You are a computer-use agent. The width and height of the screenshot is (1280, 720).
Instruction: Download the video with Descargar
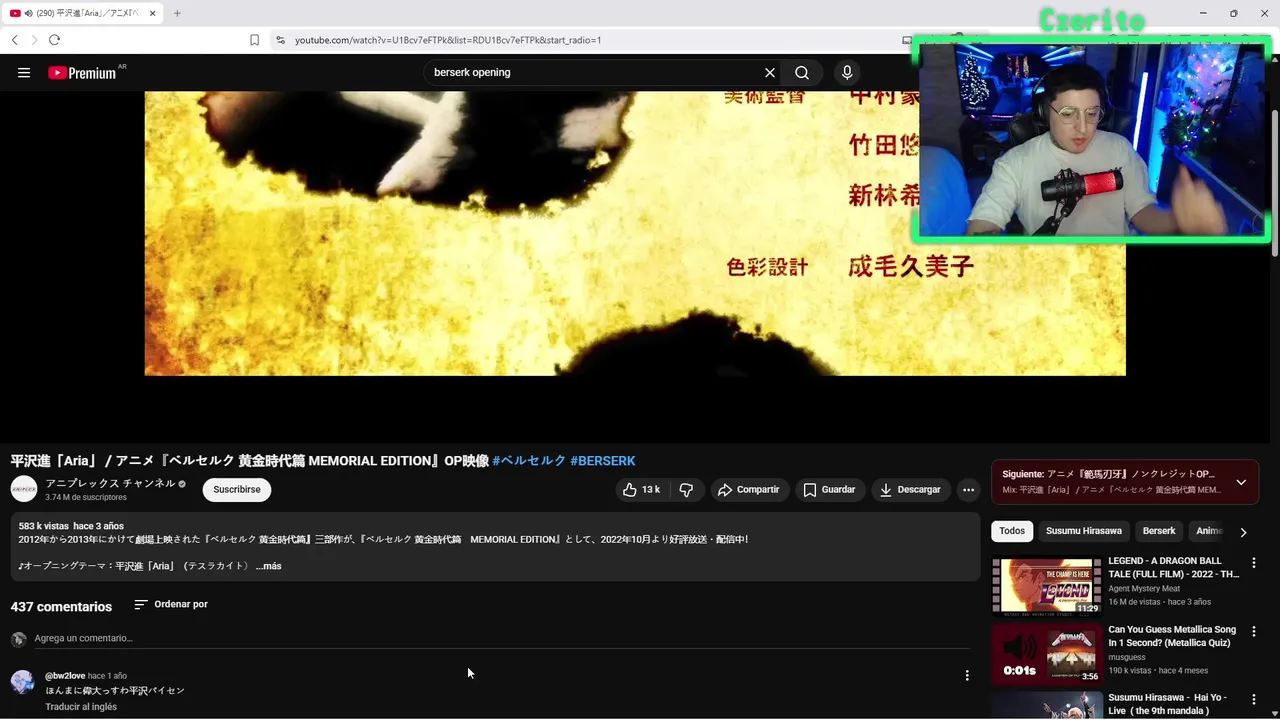point(910,490)
